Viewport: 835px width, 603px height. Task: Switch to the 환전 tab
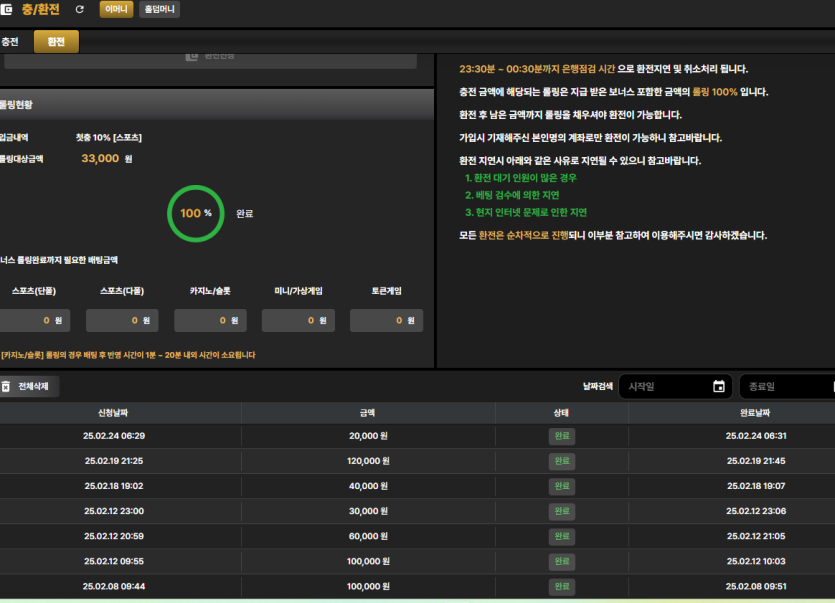[56, 42]
